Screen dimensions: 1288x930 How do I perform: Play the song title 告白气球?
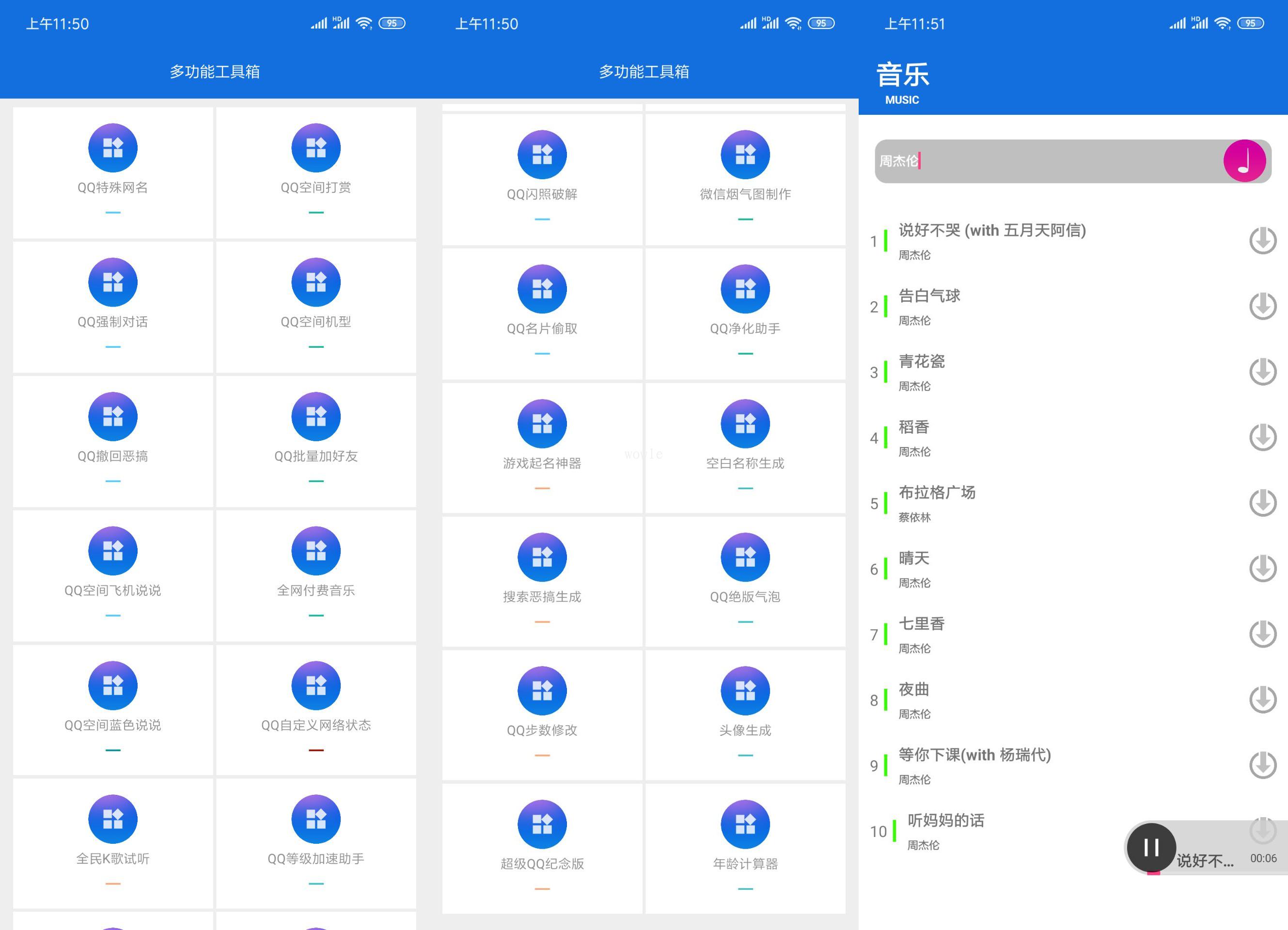click(x=929, y=296)
